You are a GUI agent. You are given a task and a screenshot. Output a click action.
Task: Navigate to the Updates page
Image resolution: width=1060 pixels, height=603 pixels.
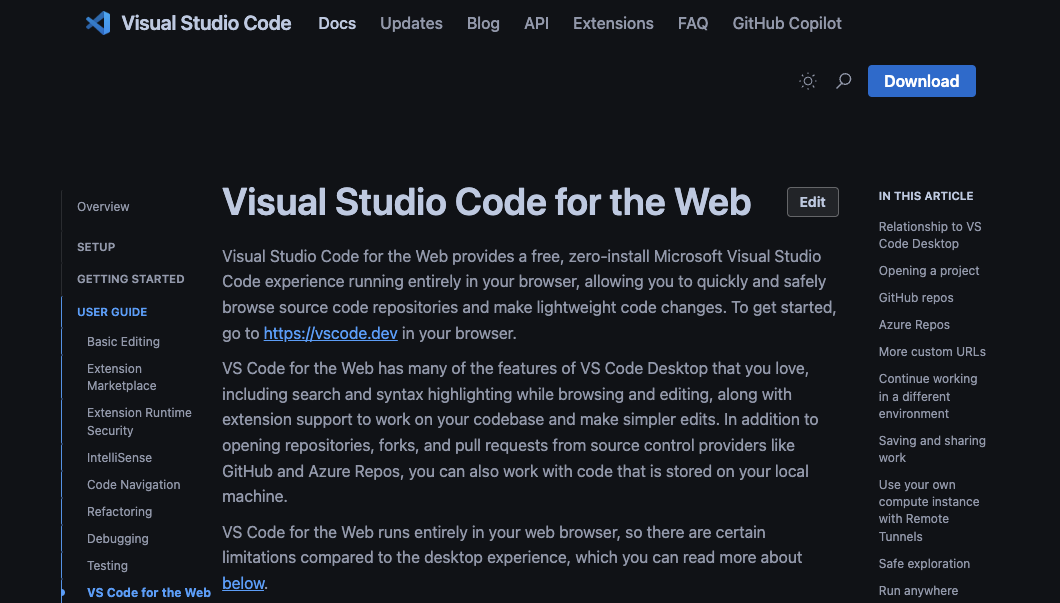point(411,23)
